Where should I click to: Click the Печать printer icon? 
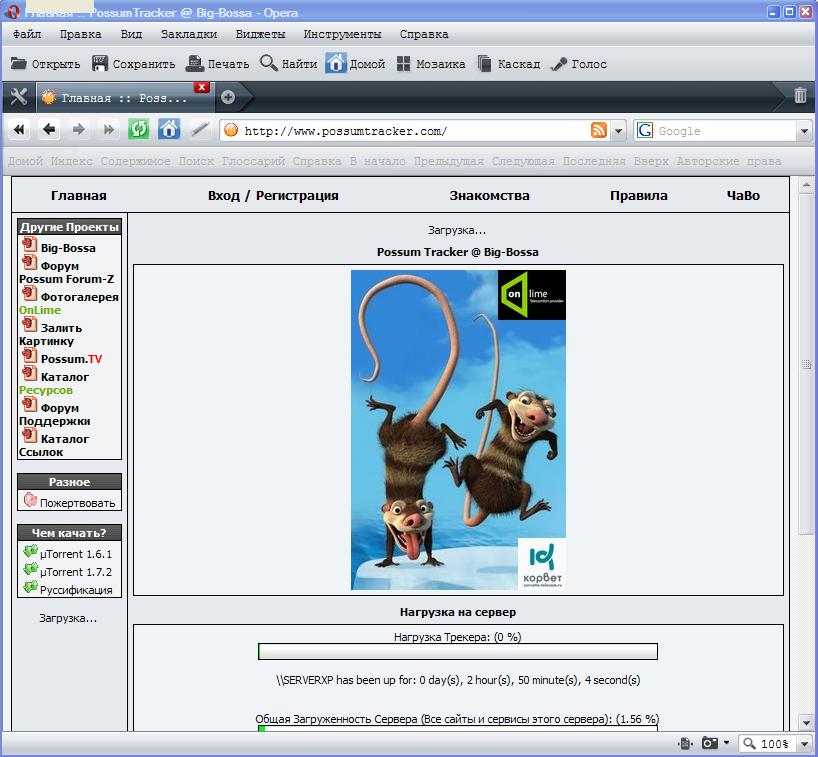[195, 64]
